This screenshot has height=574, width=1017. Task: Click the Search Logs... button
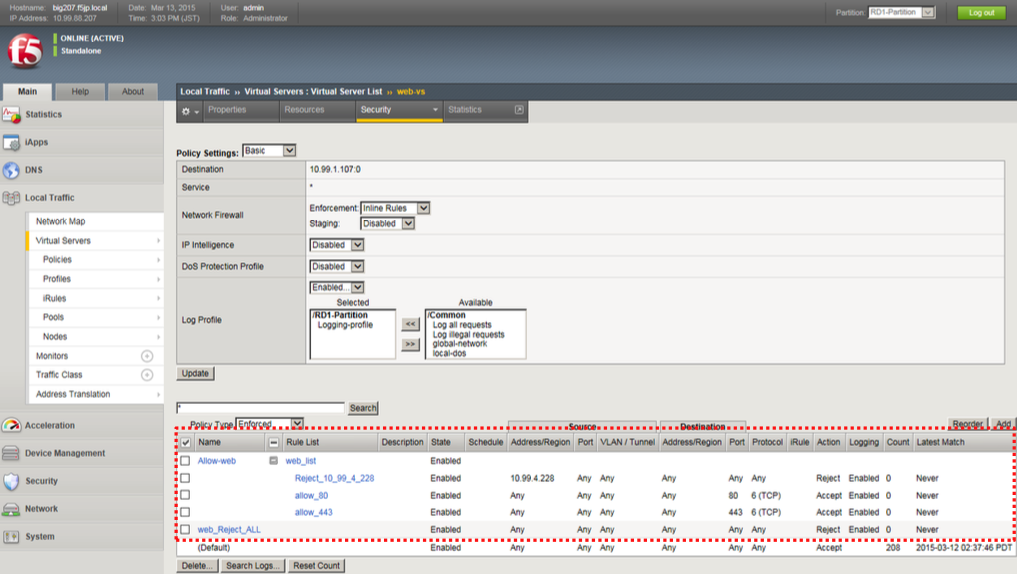click(x=253, y=566)
